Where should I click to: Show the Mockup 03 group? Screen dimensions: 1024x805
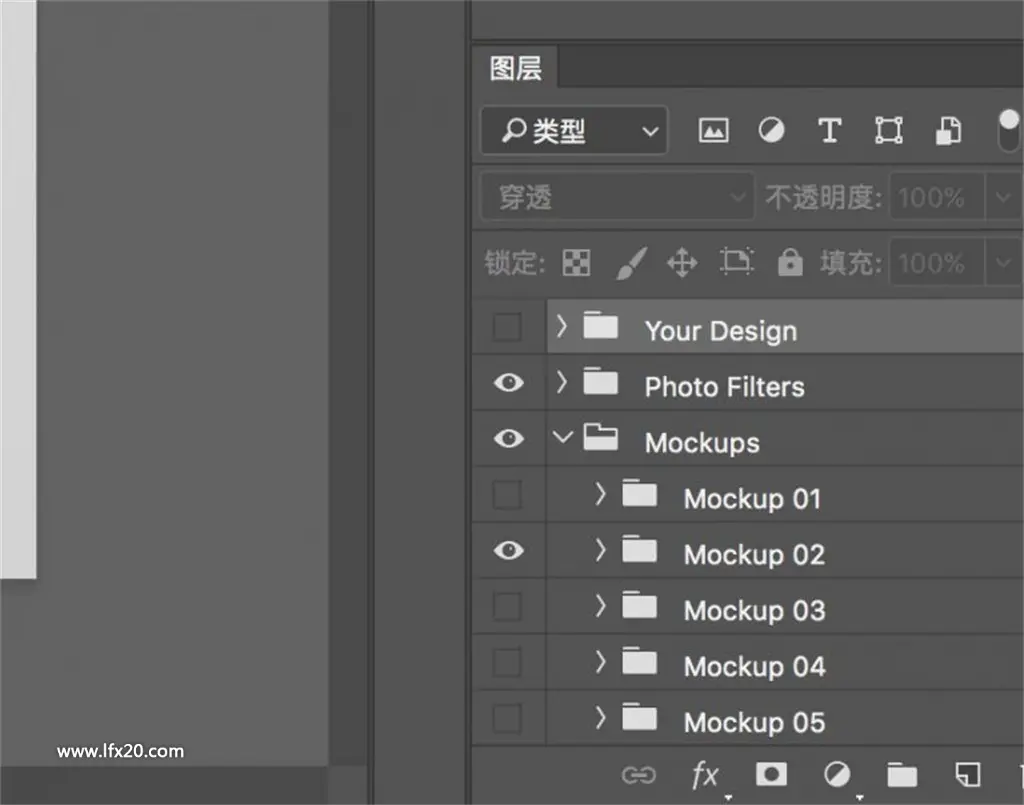tap(507, 607)
